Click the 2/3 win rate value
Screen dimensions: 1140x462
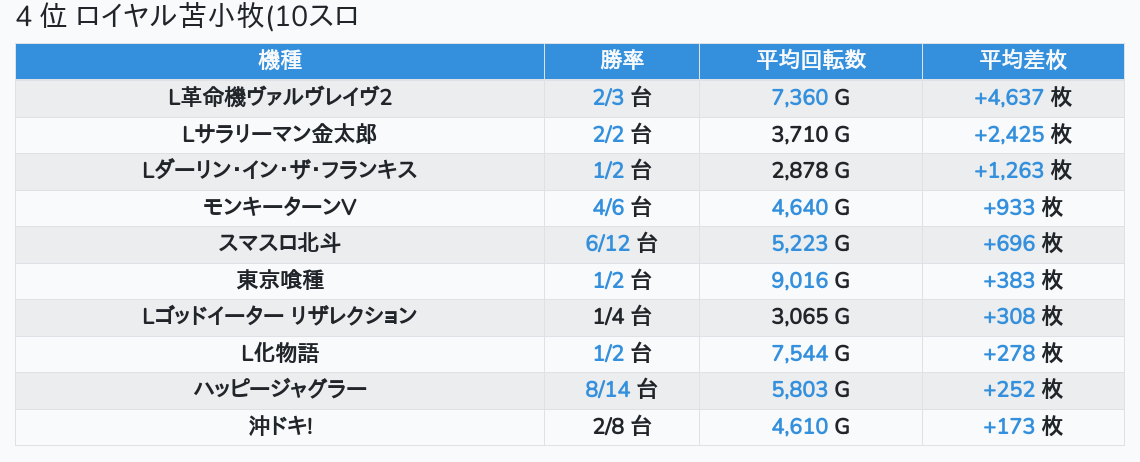pyautogui.click(x=608, y=98)
